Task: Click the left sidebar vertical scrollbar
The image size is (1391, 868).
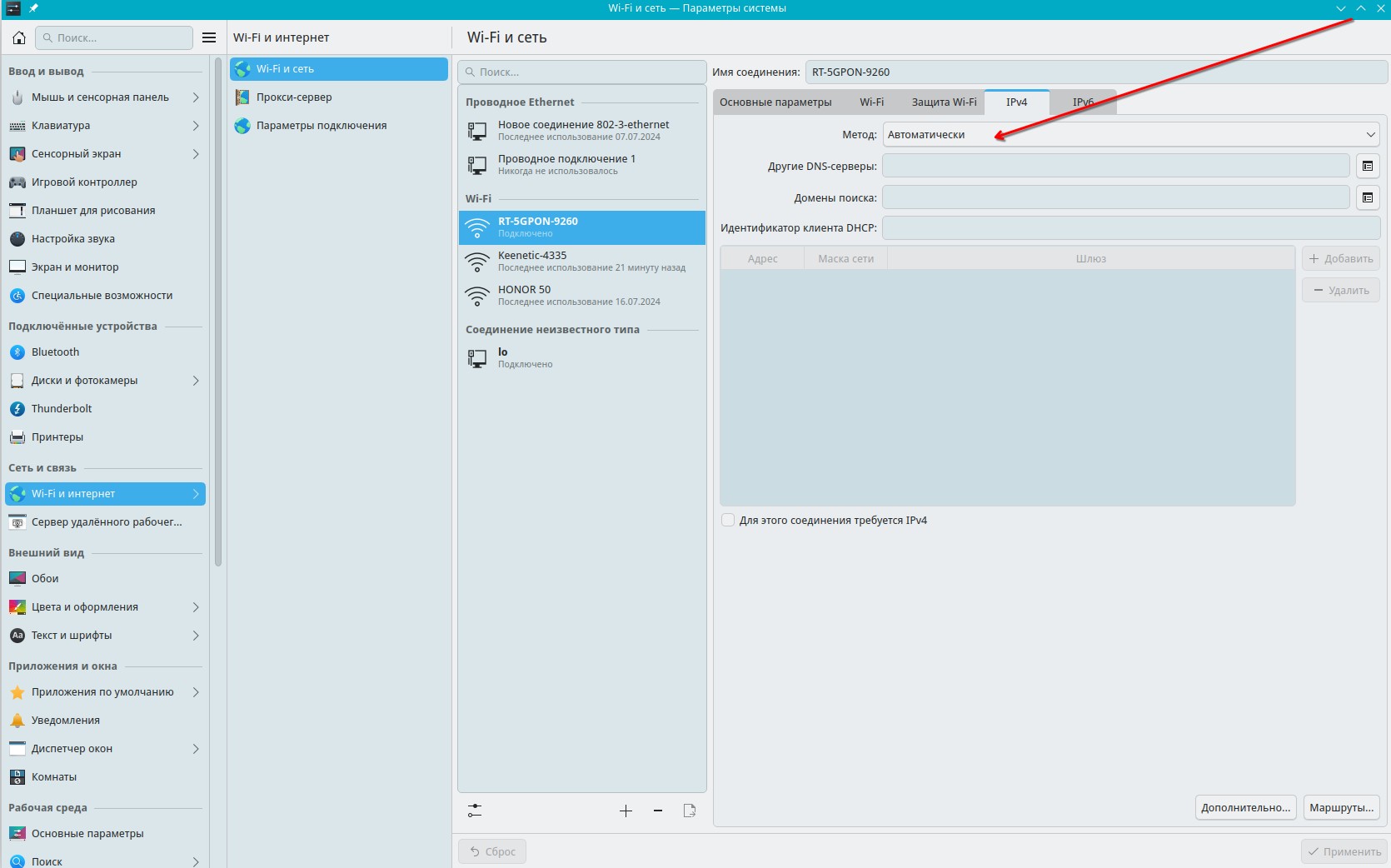Action: click(218, 312)
